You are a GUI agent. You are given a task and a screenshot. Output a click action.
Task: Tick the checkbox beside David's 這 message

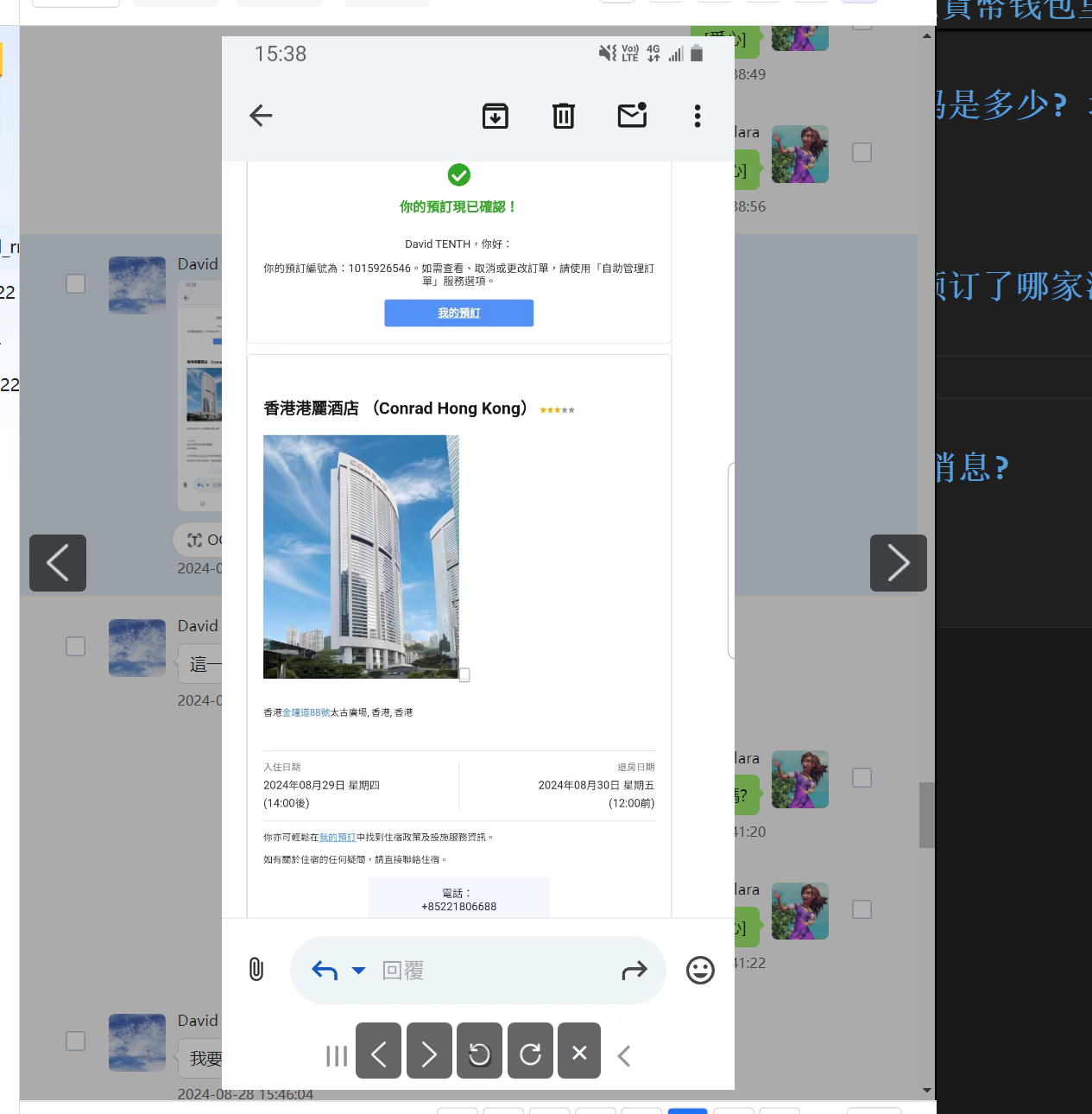(76, 646)
